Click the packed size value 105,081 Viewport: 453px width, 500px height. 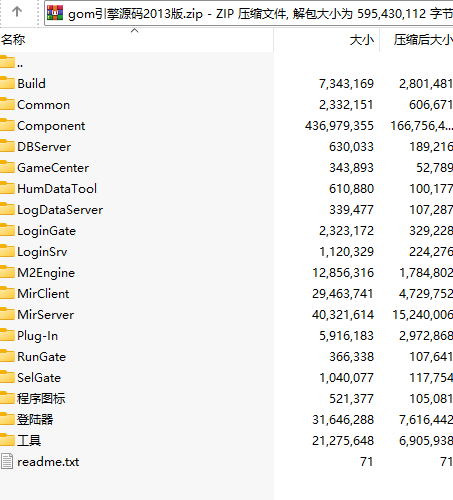(431, 399)
